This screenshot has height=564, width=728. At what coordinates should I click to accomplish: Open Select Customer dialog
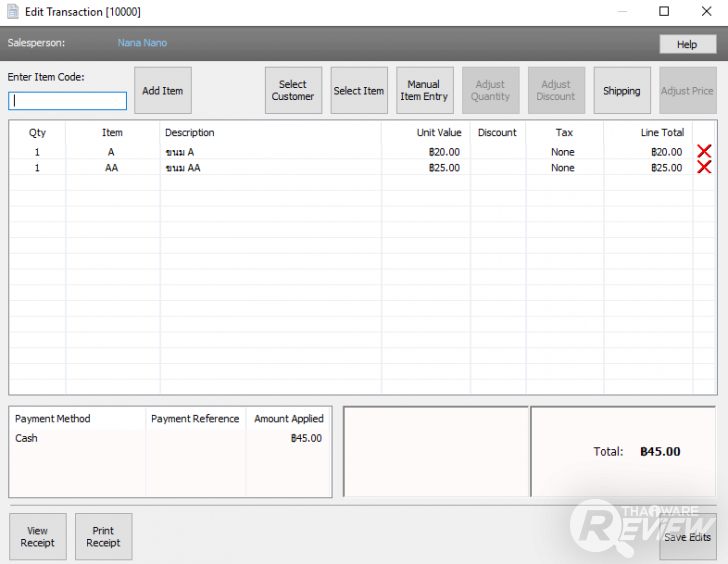pos(293,91)
